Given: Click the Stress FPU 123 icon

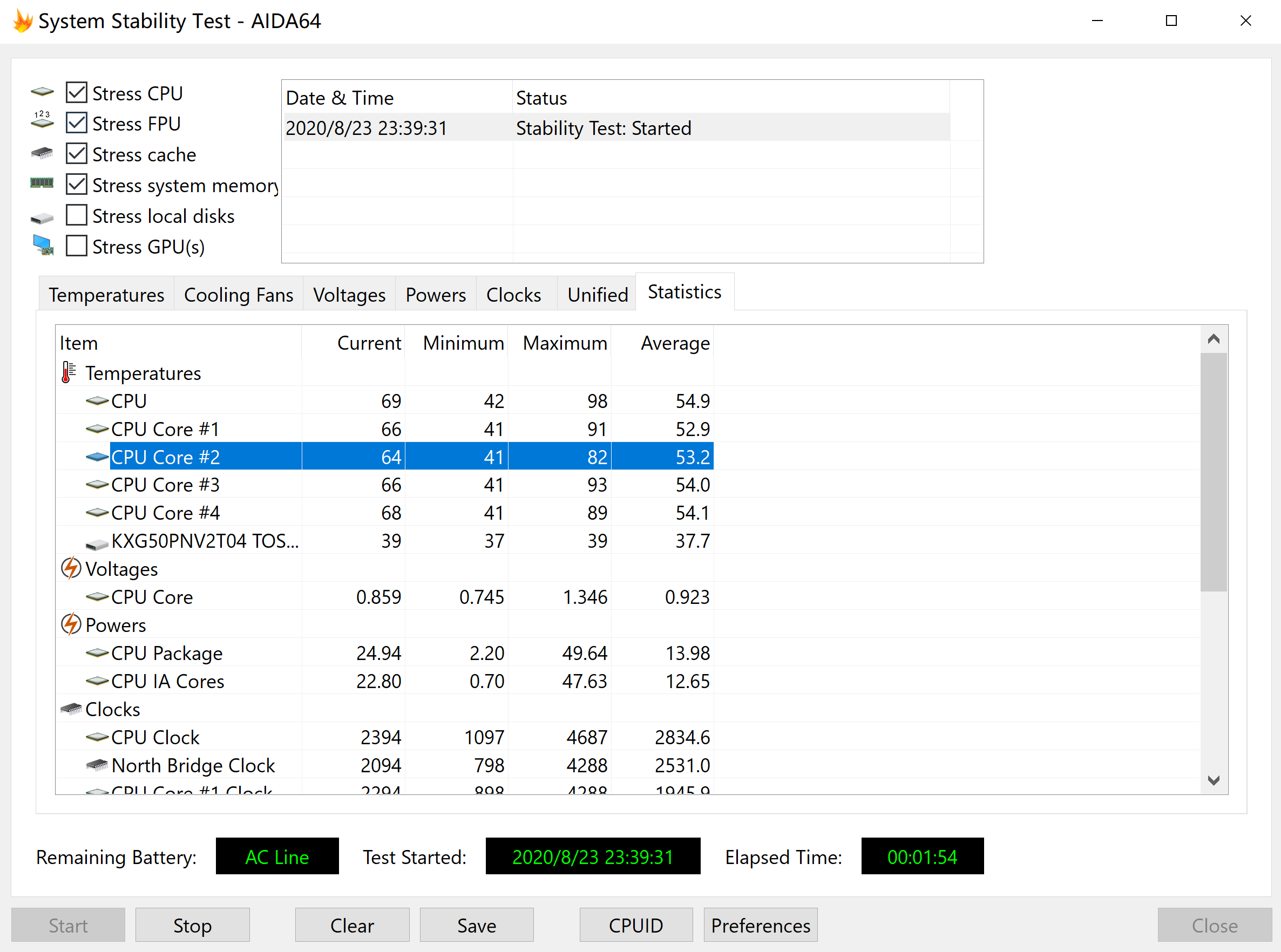Looking at the screenshot, I should tap(42, 119).
